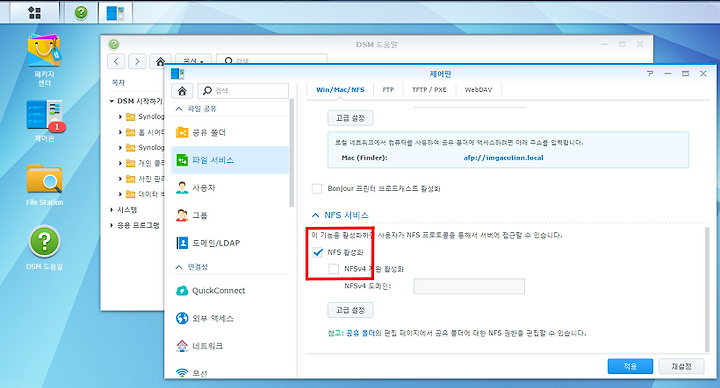The image size is (720, 388).
Task: Switch to the WebDAV tab
Action: click(478, 90)
